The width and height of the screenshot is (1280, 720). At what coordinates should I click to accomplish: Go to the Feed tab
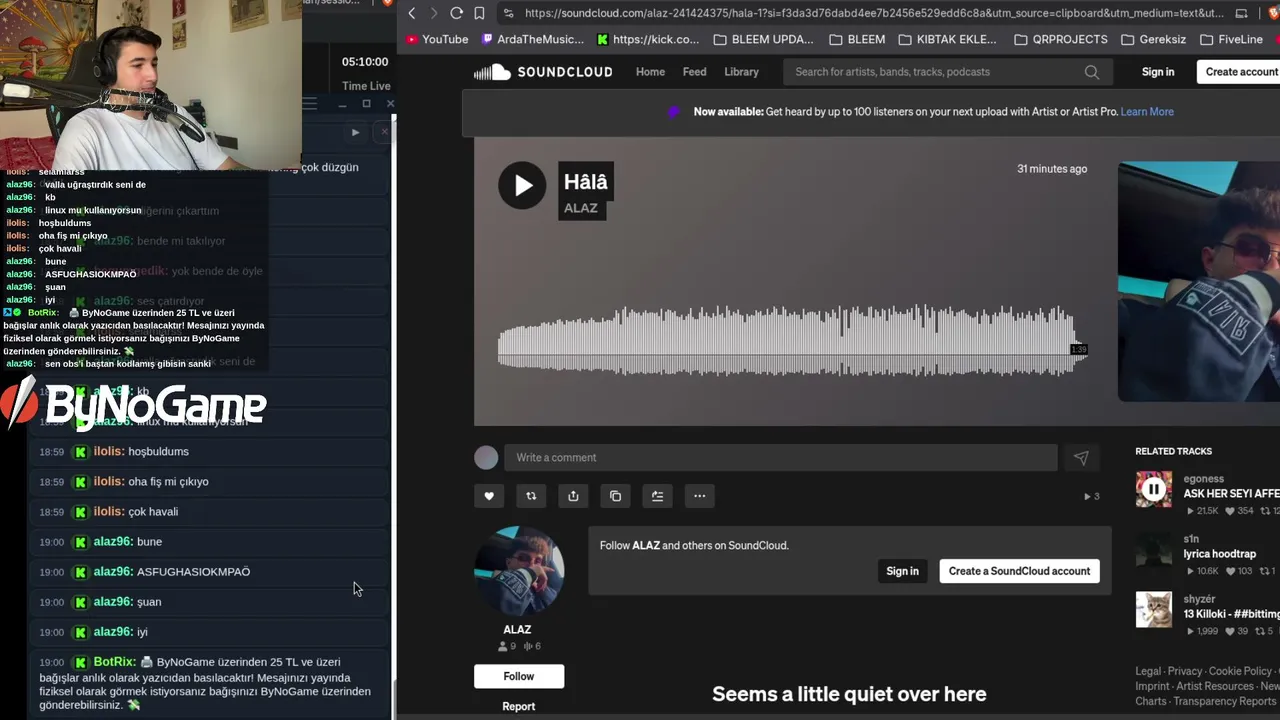tap(694, 72)
